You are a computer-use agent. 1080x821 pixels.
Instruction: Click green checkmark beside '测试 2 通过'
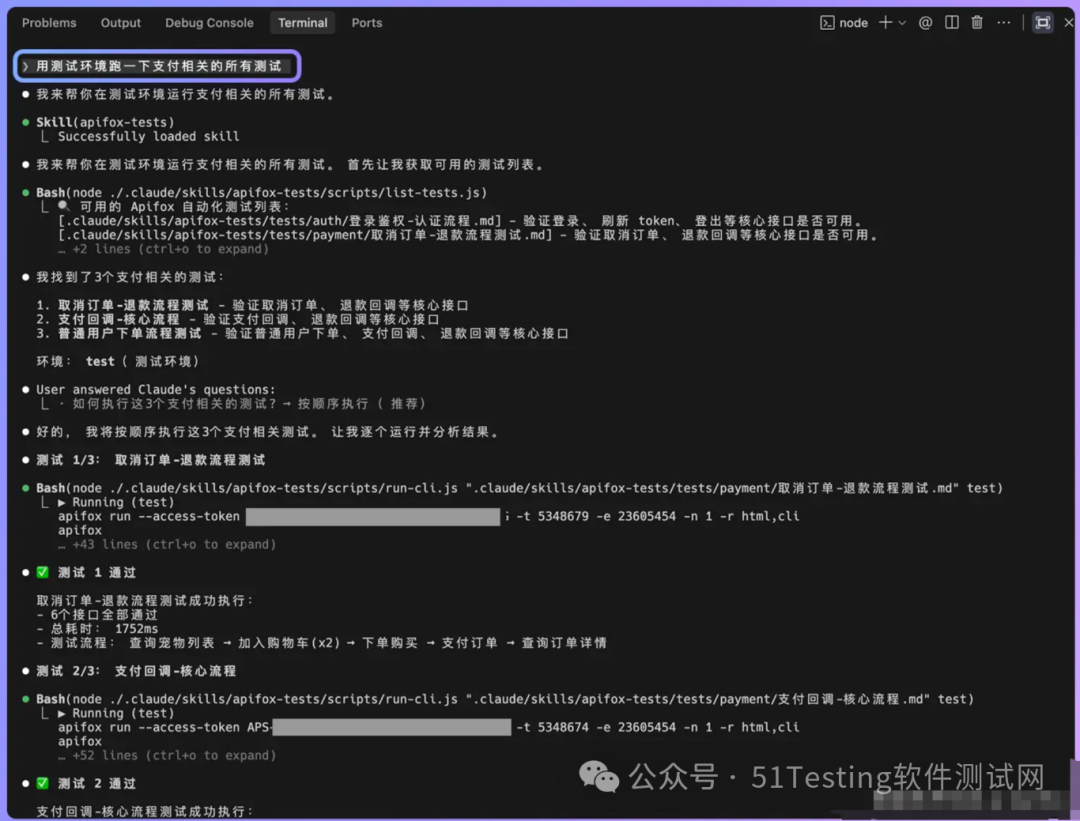[x=43, y=783]
